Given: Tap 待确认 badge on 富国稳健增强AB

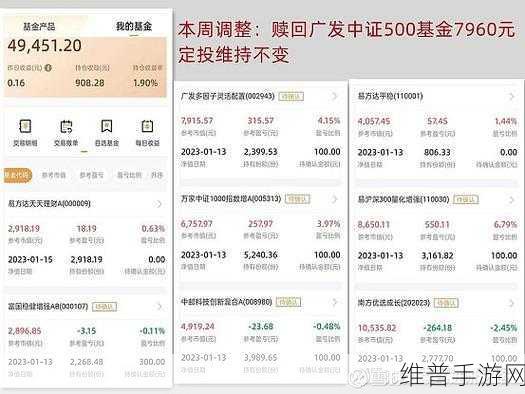Looking at the screenshot, I should point(104,307).
